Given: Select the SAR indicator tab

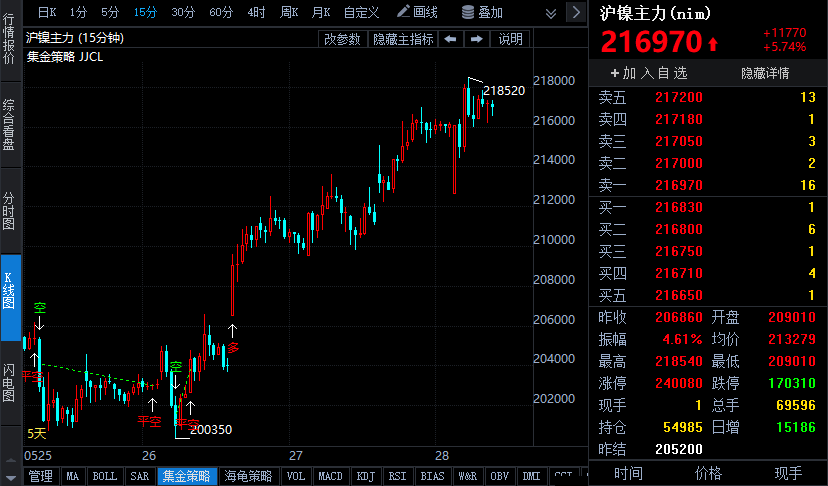Looking at the screenshot, I should (x=139, y=476).
